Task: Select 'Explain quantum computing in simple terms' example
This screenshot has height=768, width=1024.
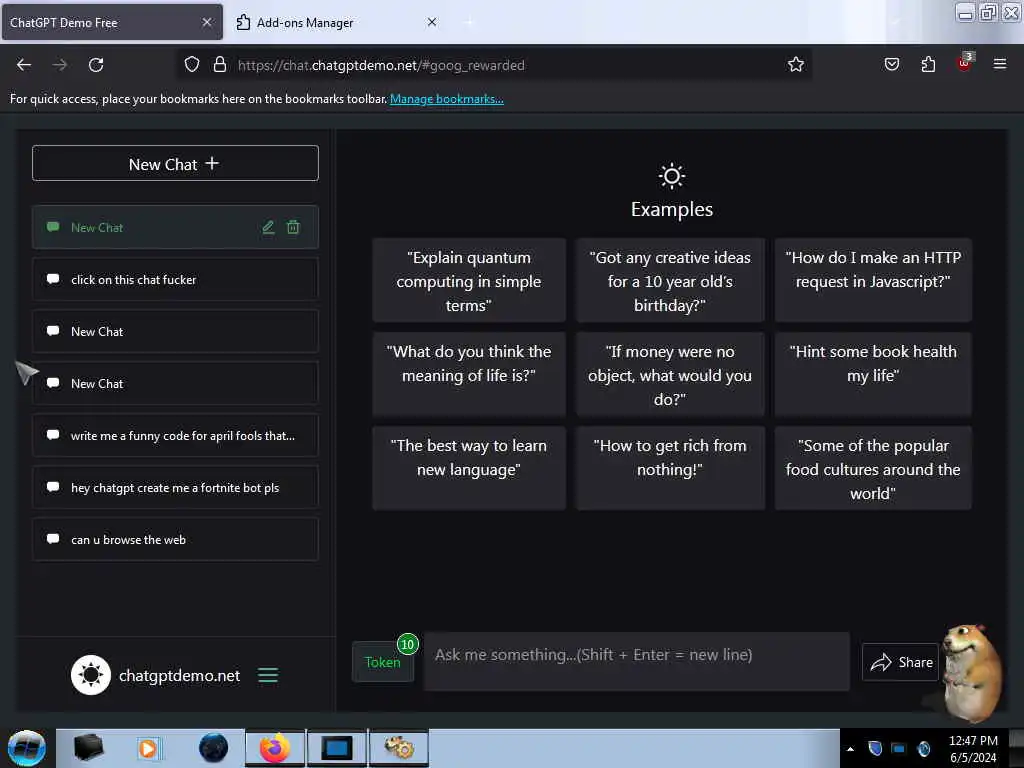Action: pos(469,280)
